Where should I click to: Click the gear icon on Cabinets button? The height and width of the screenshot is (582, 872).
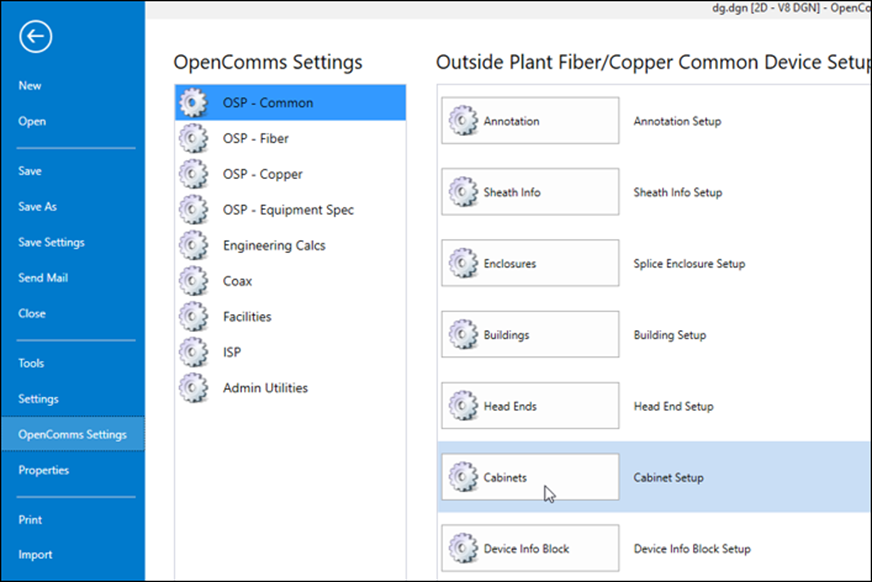click(463, 477)
